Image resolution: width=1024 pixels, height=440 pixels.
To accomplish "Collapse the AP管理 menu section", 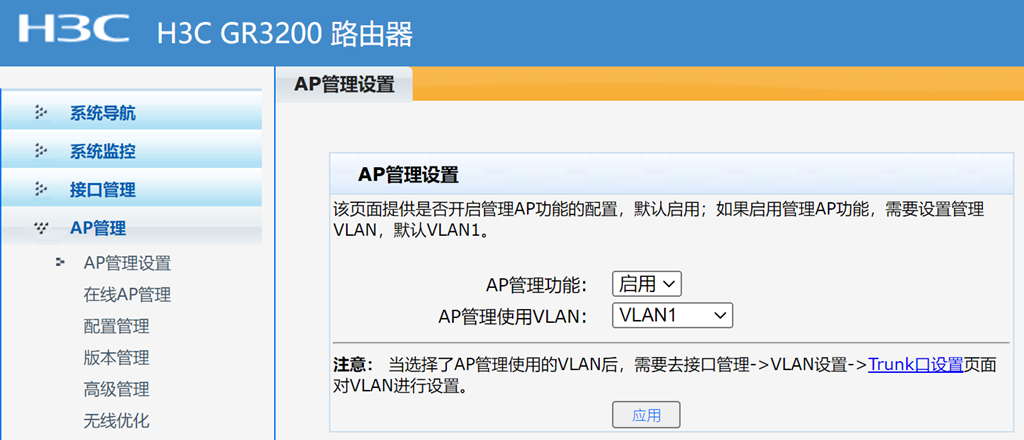I will pos(131,228).
